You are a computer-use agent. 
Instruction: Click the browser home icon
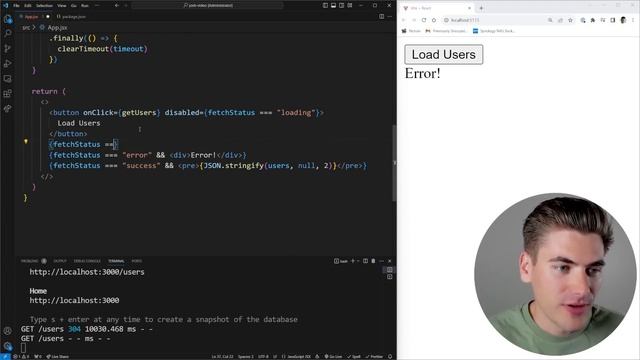click(433, 20)
